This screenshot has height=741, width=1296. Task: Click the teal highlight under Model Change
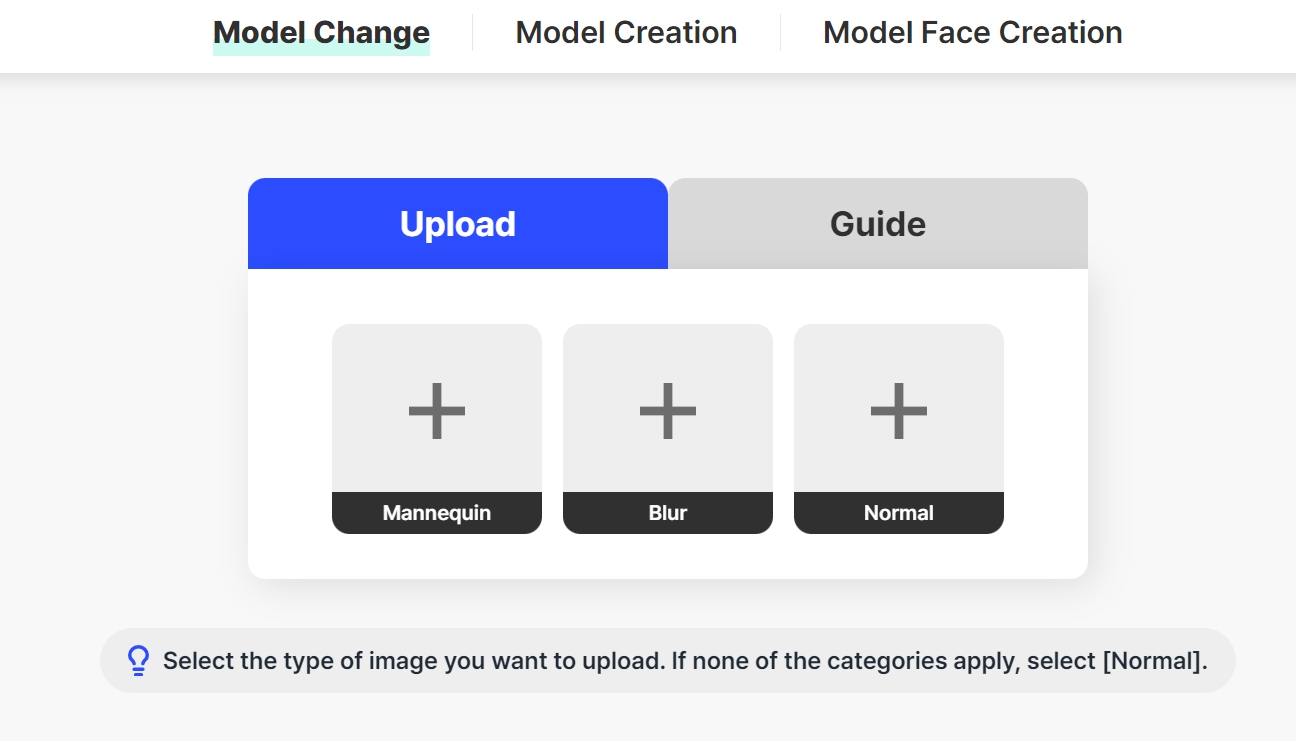tap(321, 48)
